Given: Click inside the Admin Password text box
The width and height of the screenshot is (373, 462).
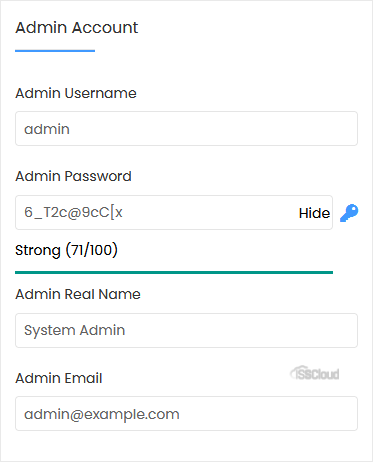Looking at the screenshot, I should (x=174, y=213).
